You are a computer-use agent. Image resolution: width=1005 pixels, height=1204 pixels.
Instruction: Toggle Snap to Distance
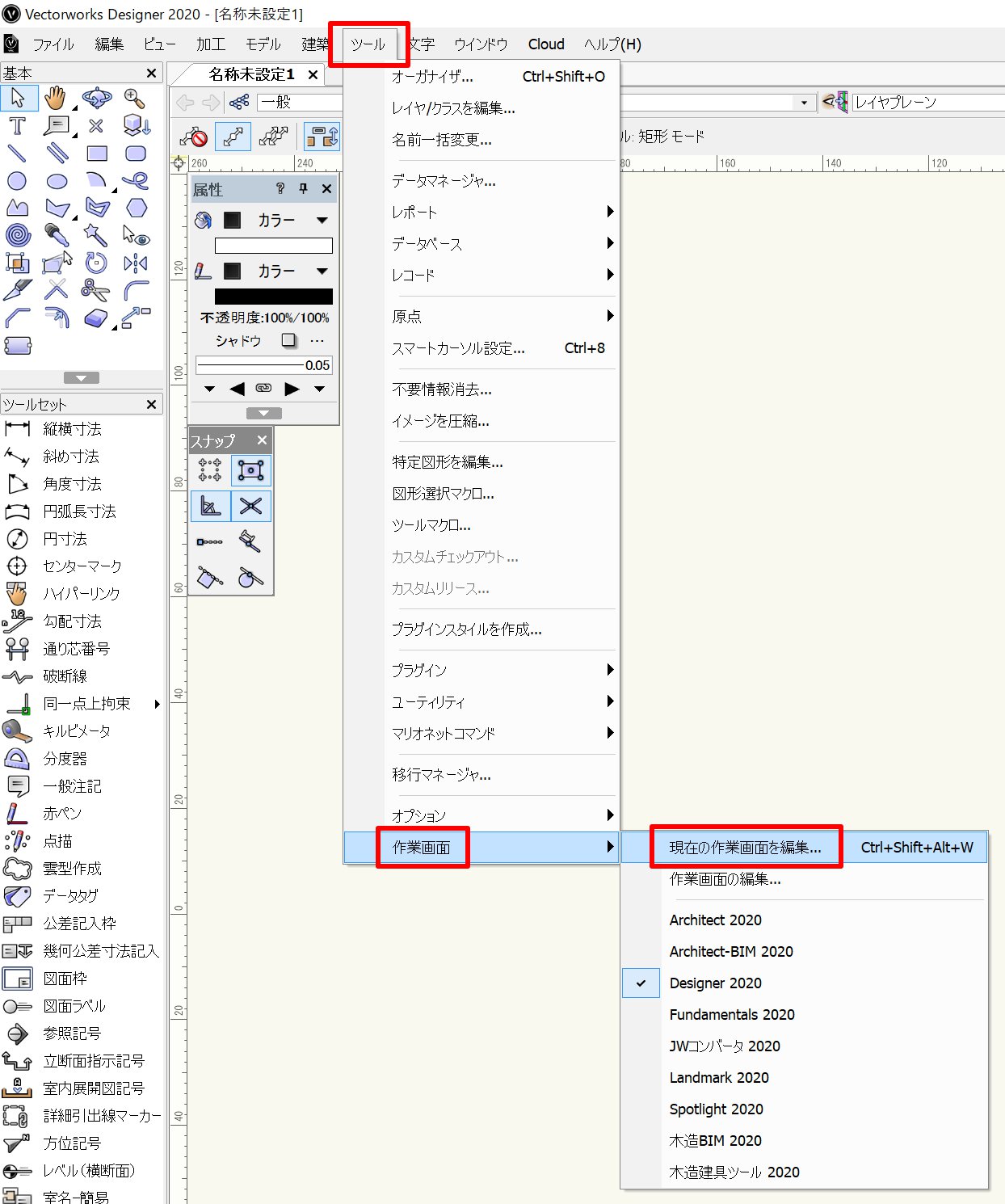click(x=250, y=542)
